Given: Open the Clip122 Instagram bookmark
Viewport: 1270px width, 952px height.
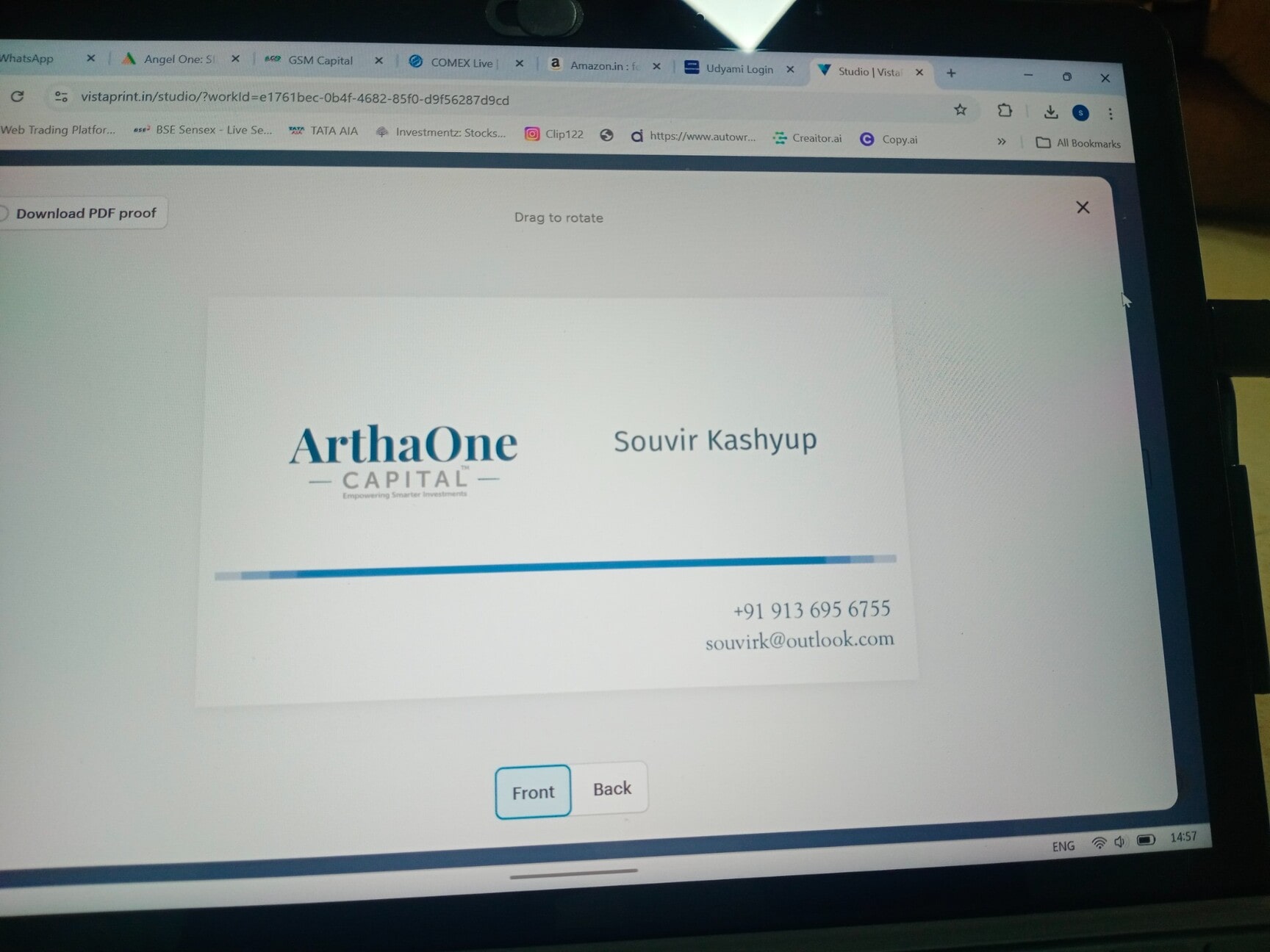Looking at the screenshot, I should [x=555, y=134].
